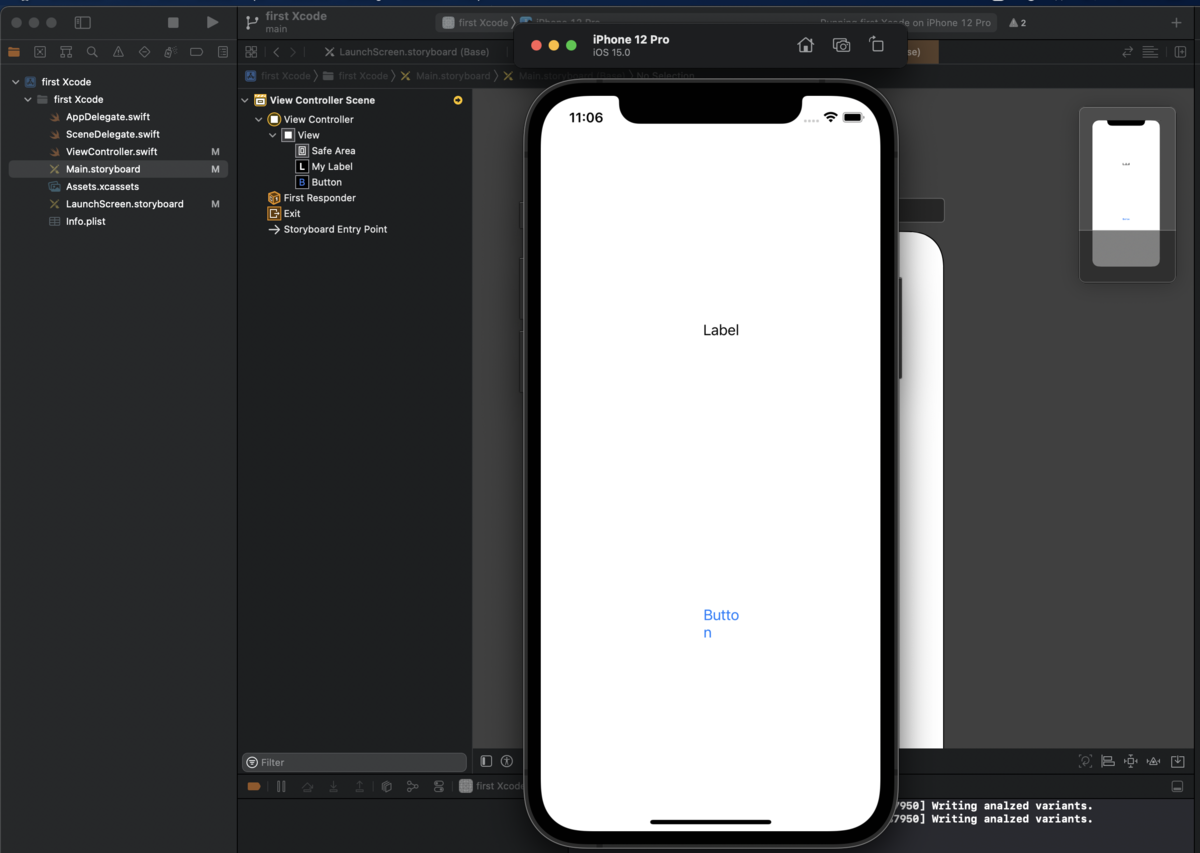Open the Source Control navigator

(40, 52)
